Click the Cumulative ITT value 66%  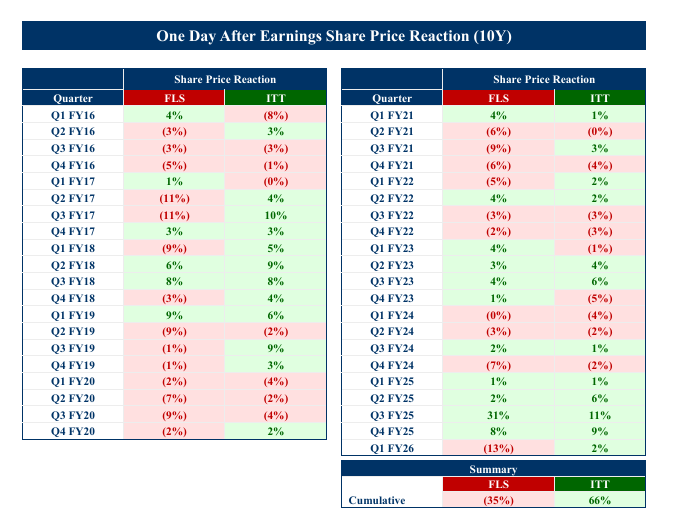click(x=600, y=500)
